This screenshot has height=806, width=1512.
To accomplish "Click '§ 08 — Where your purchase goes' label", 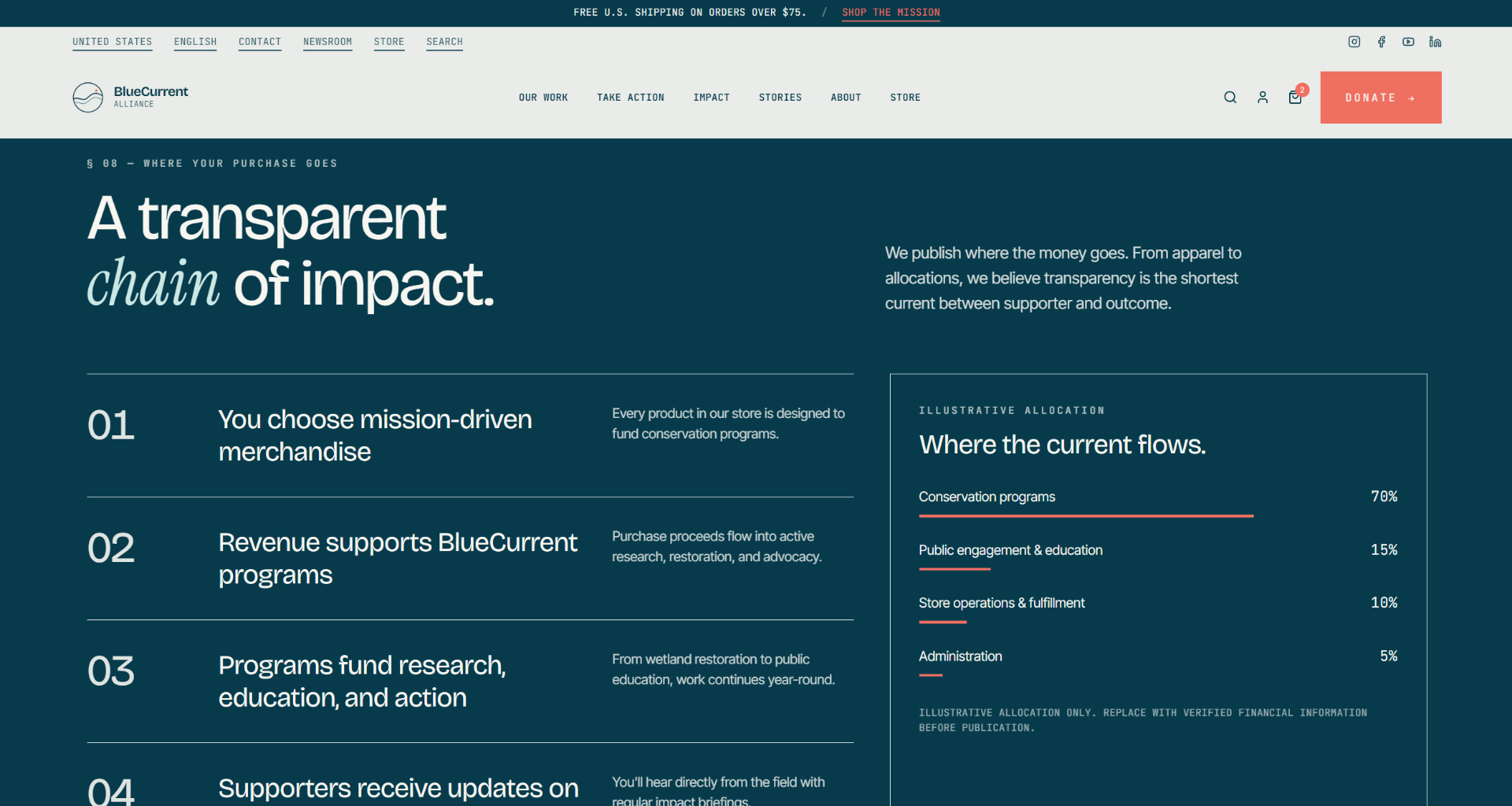I will pos(212,164).
